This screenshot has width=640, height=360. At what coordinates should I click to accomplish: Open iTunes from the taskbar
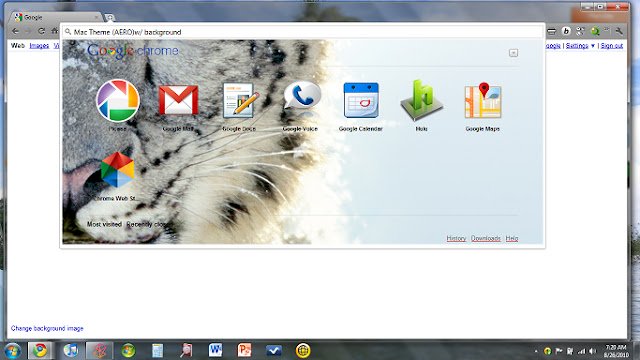point(71,351)
